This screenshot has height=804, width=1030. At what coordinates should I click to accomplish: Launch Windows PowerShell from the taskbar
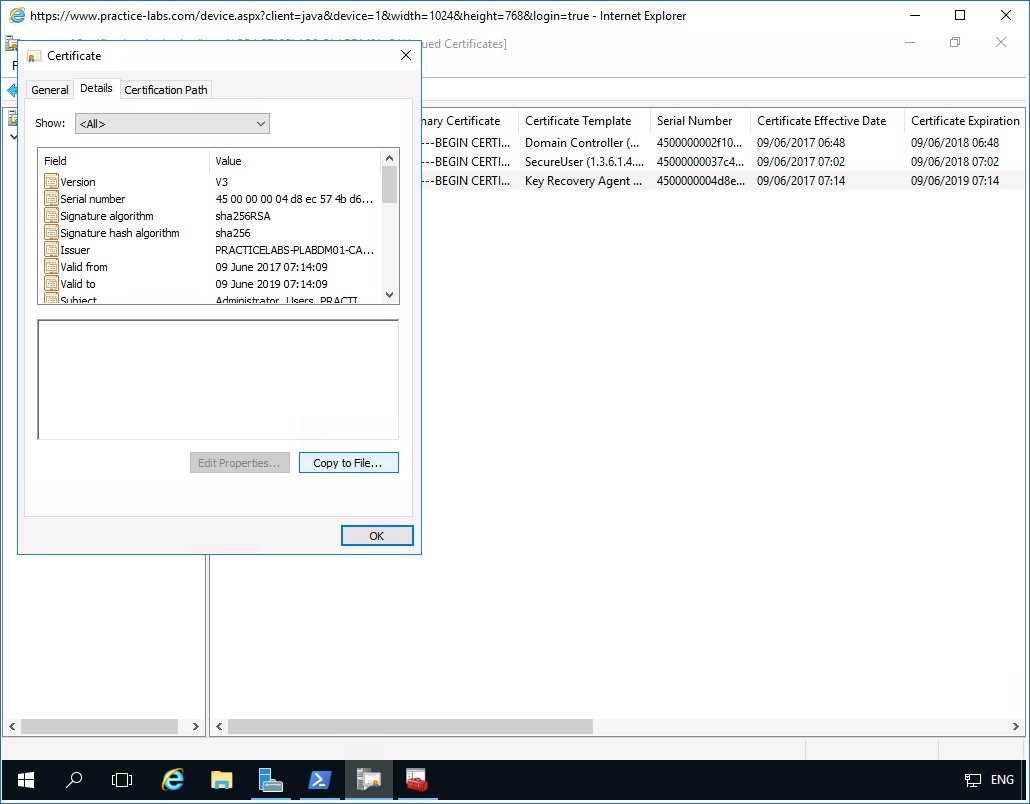tap(319, 780)
